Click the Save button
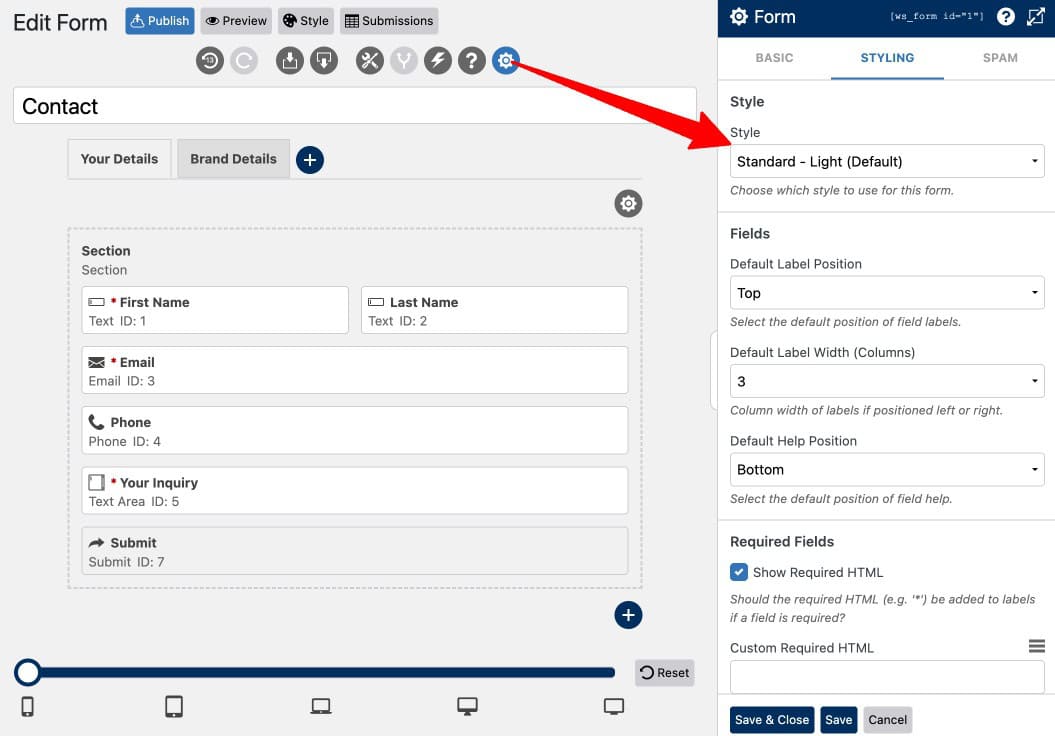 (x=838, y=720)
